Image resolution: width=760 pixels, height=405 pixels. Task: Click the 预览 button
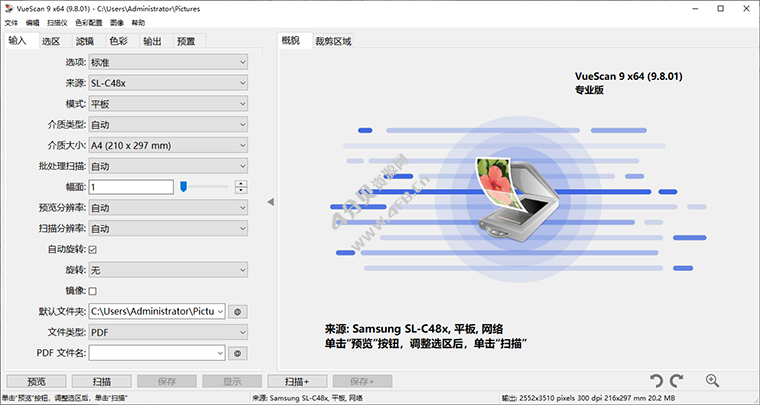(x=36, y=381)
